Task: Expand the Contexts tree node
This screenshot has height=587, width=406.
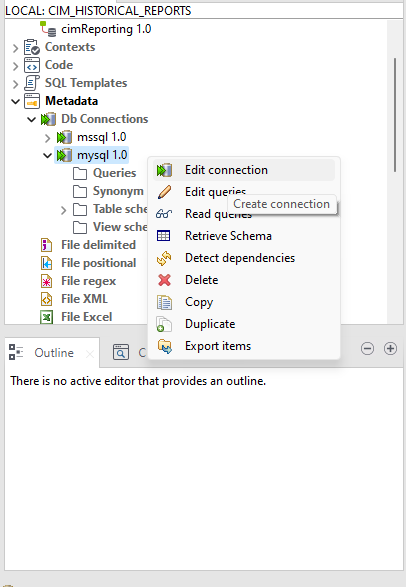Action: tap(15, 48)
